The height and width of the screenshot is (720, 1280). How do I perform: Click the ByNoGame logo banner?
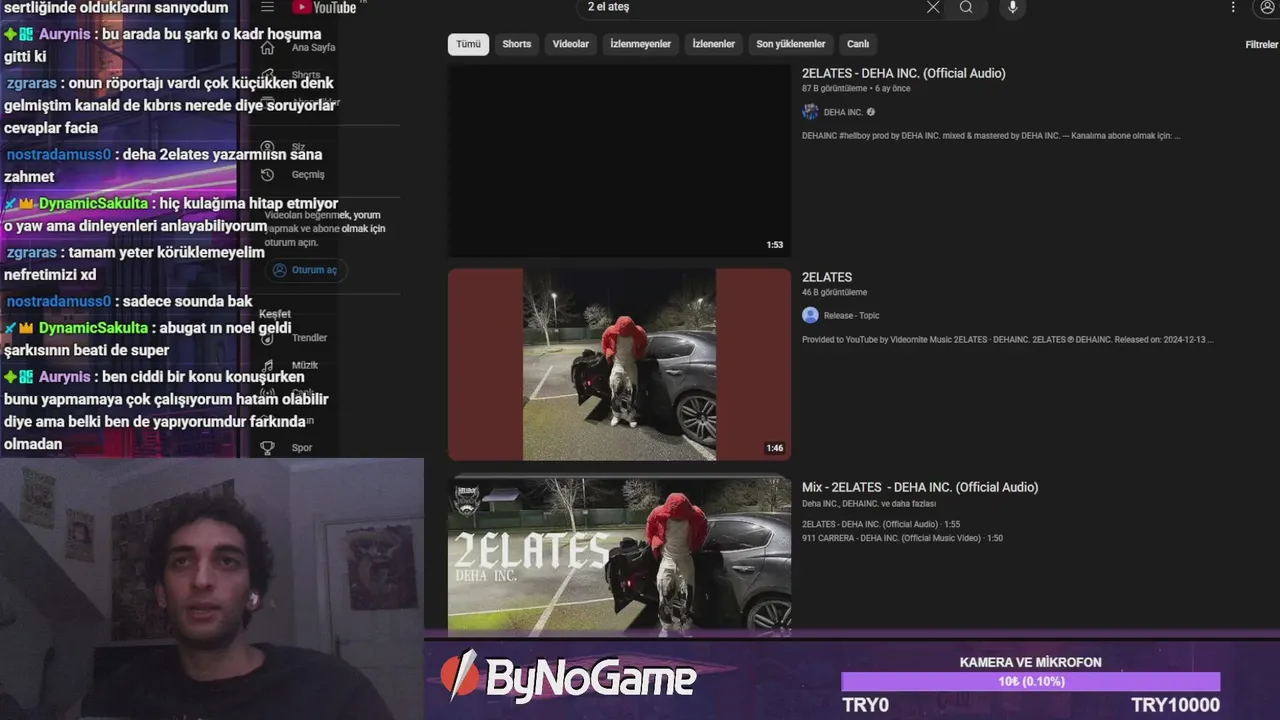[x=569, y=677]
